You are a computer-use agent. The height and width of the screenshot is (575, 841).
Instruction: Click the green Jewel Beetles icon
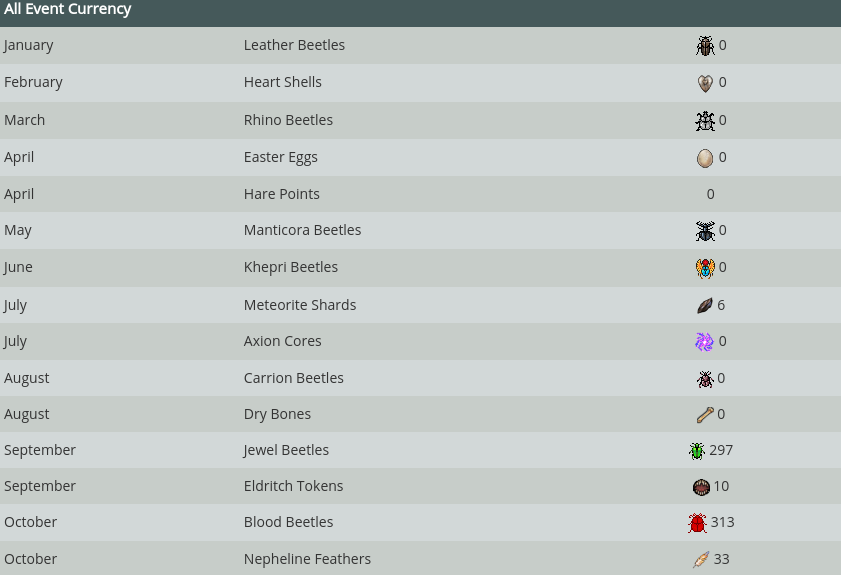pyautogui.click(x=697, y=451)
